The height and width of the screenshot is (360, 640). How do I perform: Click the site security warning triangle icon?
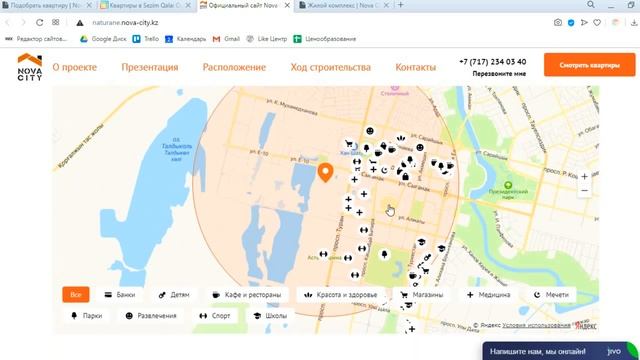pyautogui.click(x=80, y=23)
